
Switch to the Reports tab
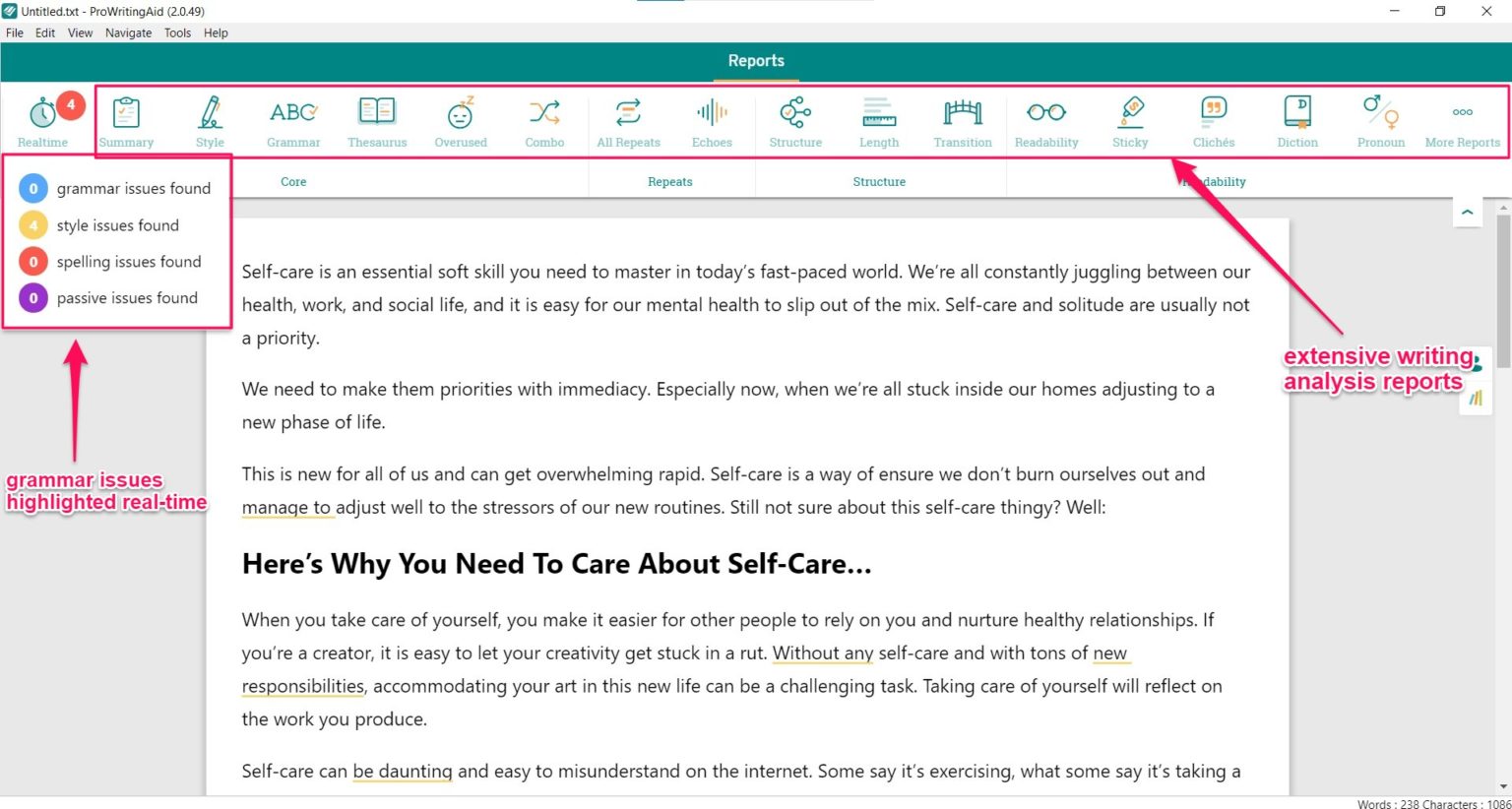pos(755,60)
